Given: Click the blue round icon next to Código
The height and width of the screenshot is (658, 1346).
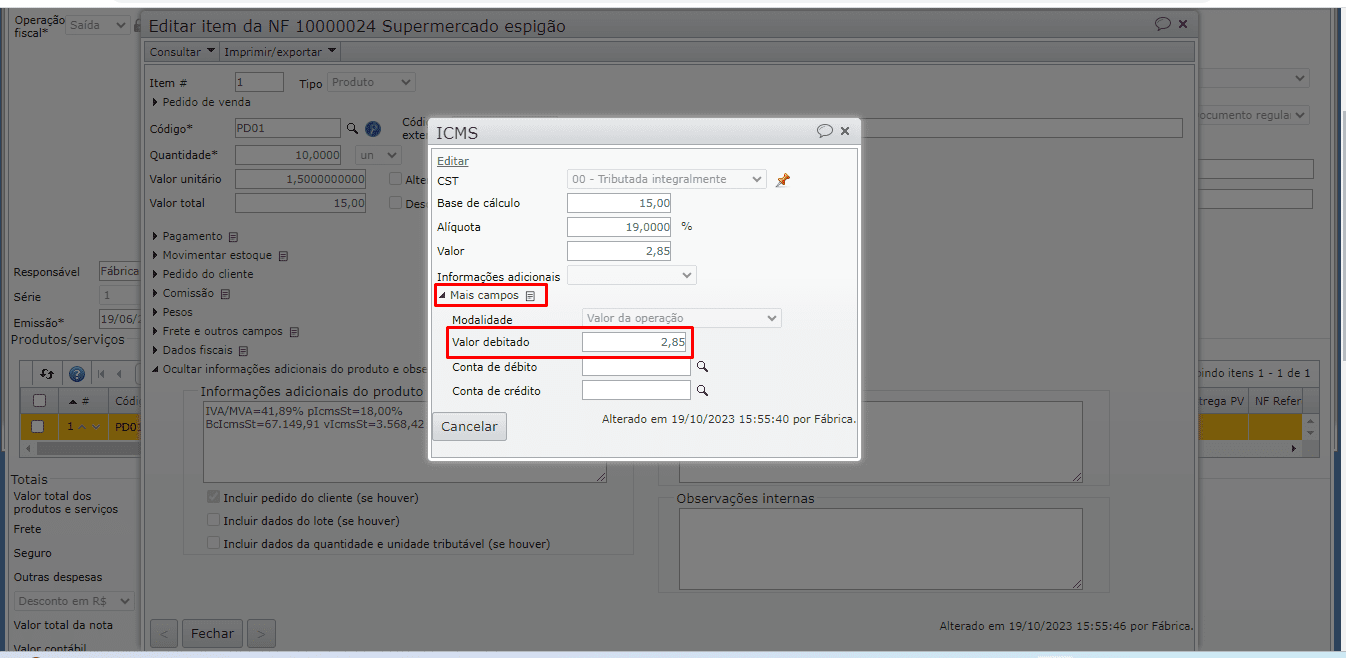Looking at the screenshot, I should pos(373,129).
